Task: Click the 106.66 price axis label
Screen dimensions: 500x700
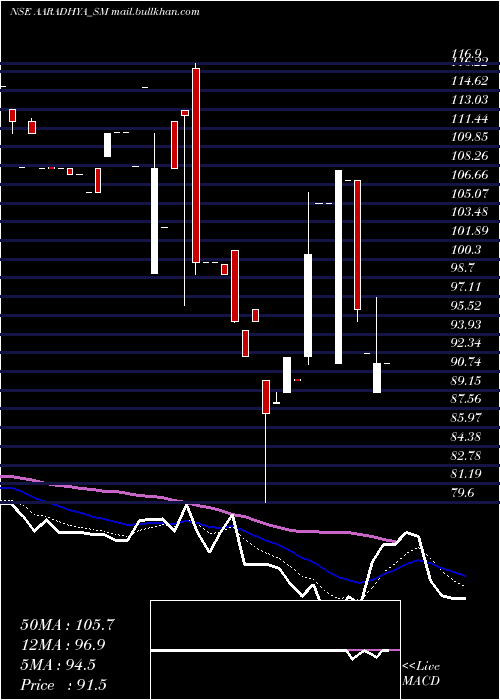Action: (469, 175)
